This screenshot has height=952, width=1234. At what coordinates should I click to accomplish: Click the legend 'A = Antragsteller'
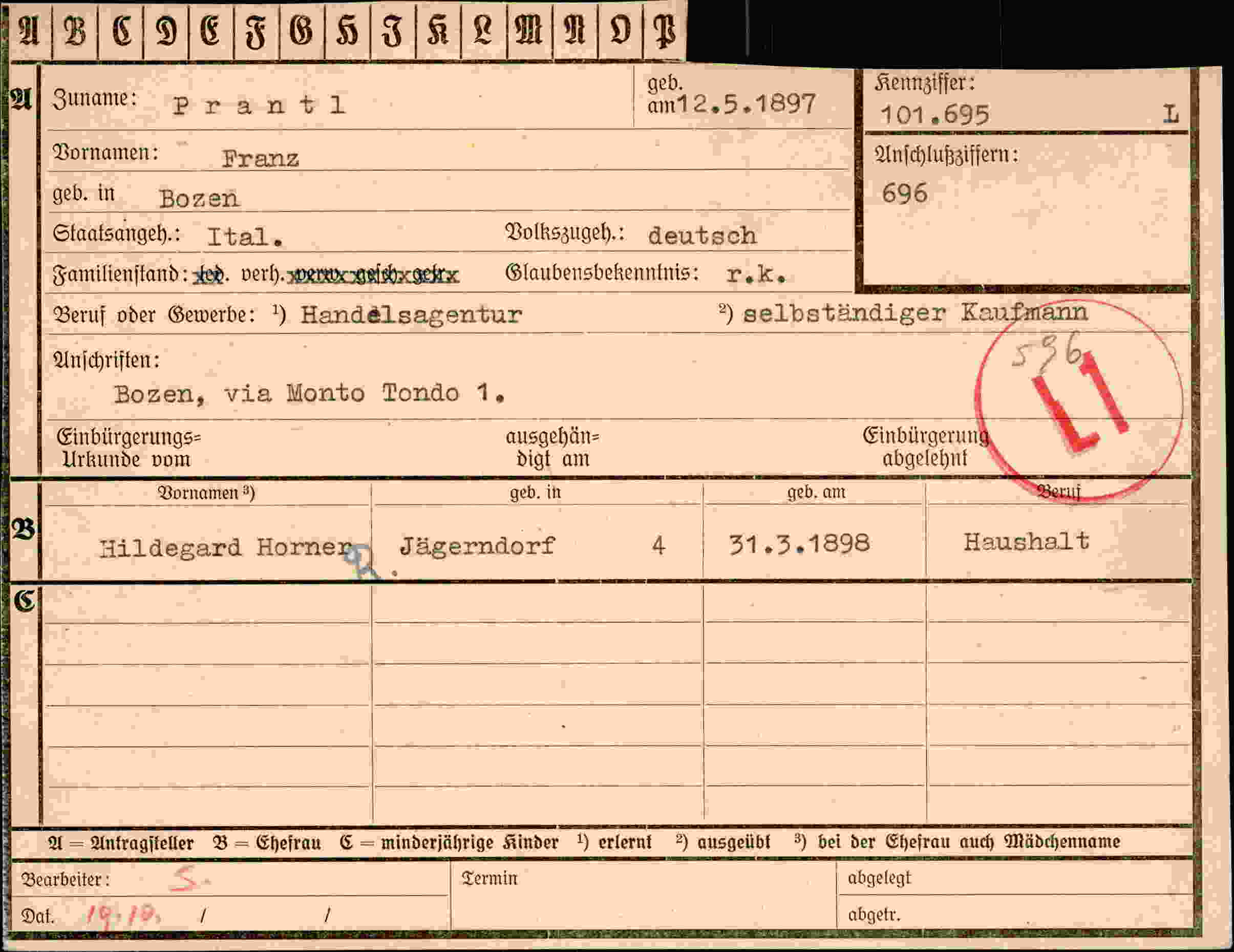coord(120,843)
